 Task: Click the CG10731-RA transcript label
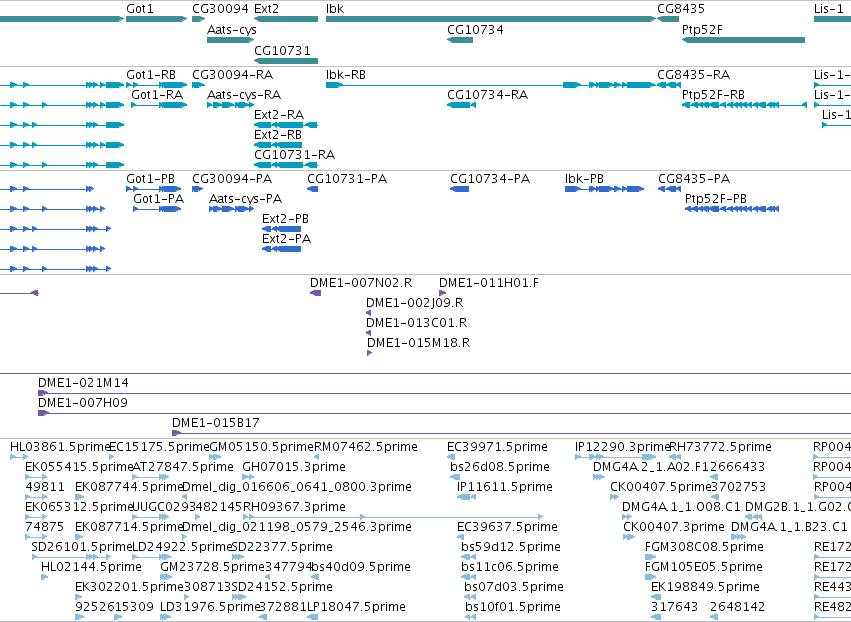[295, 155]
